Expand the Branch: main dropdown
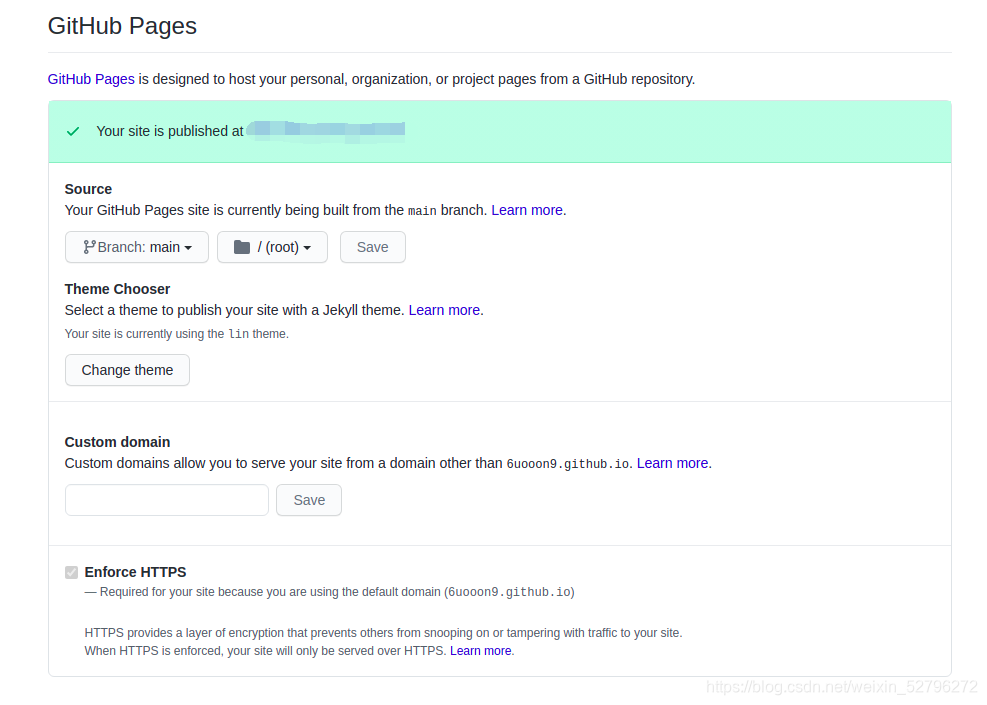The width and height of the screenshot is (987, 705). click(137, 247)
